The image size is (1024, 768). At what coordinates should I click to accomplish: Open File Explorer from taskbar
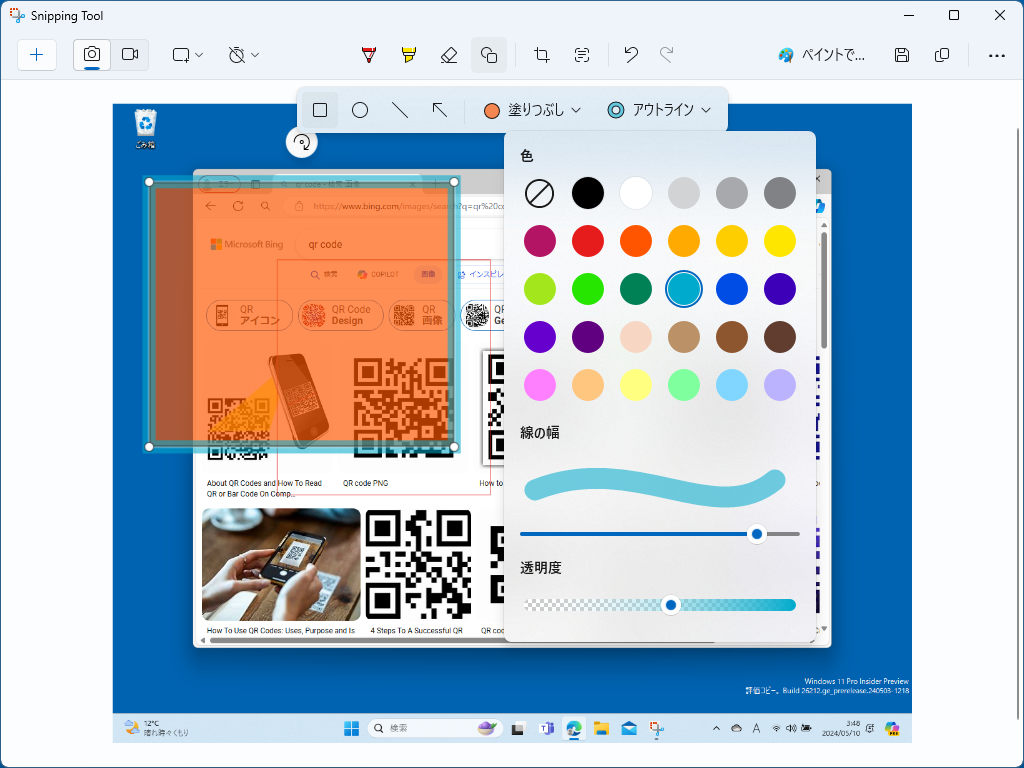click(x=601, y=728)
